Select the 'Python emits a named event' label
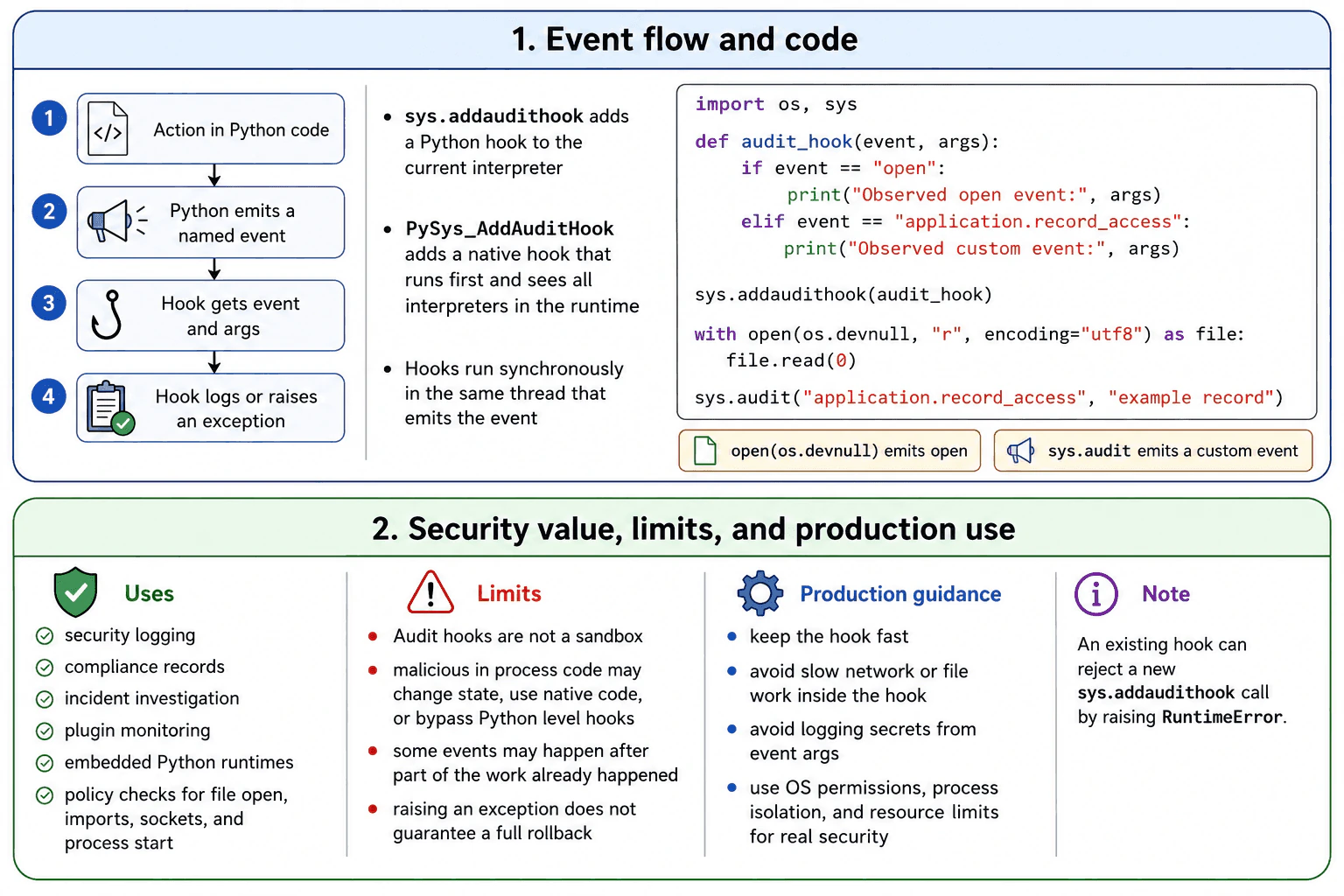1344x896 pixels. pyautogui.click(x=232, y=223)
